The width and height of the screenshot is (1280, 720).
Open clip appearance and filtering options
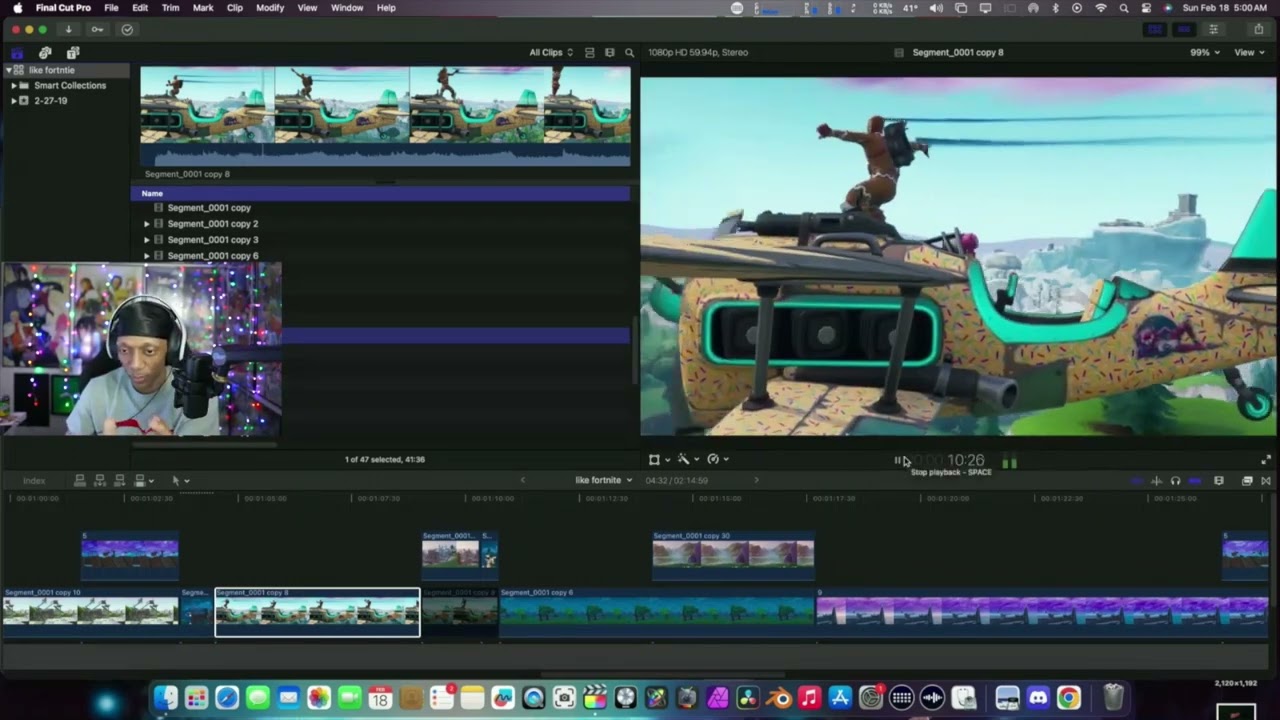[x=609, y=52]
